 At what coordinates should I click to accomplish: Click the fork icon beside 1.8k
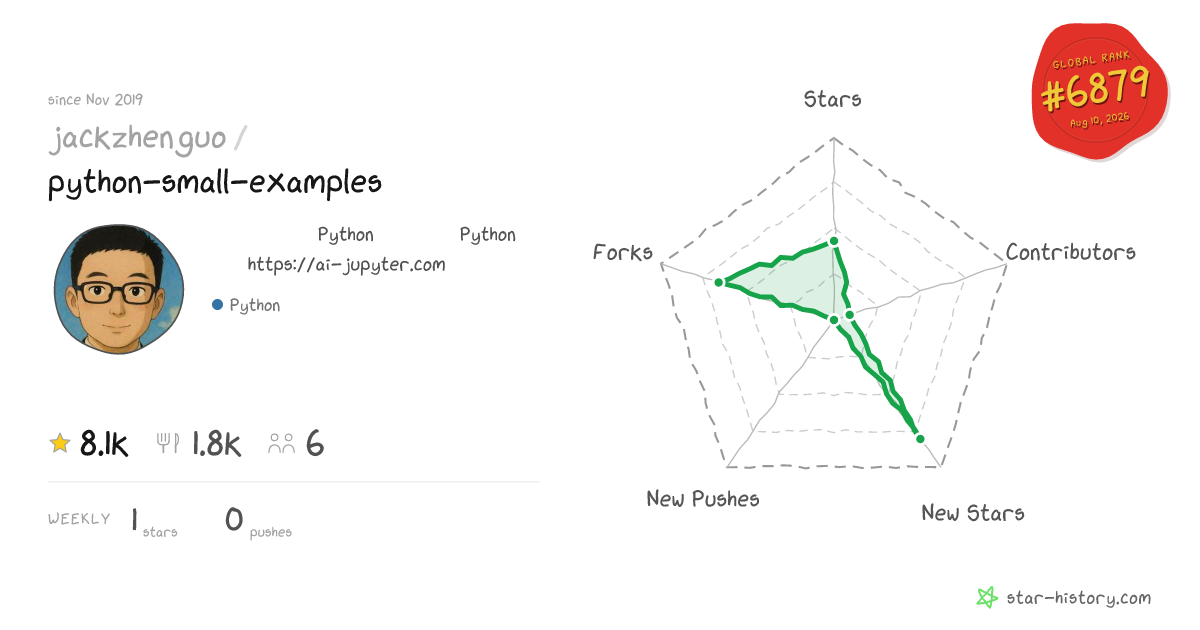(x=168, y=443)
